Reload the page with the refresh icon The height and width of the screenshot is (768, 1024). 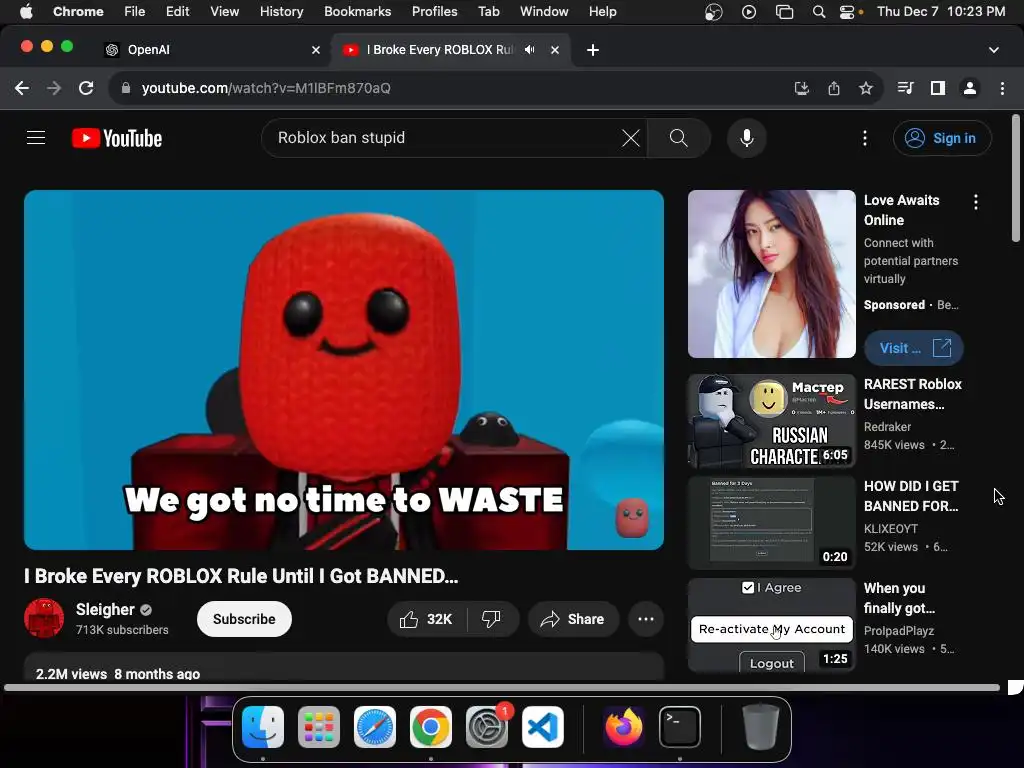[x=86, y=88]
